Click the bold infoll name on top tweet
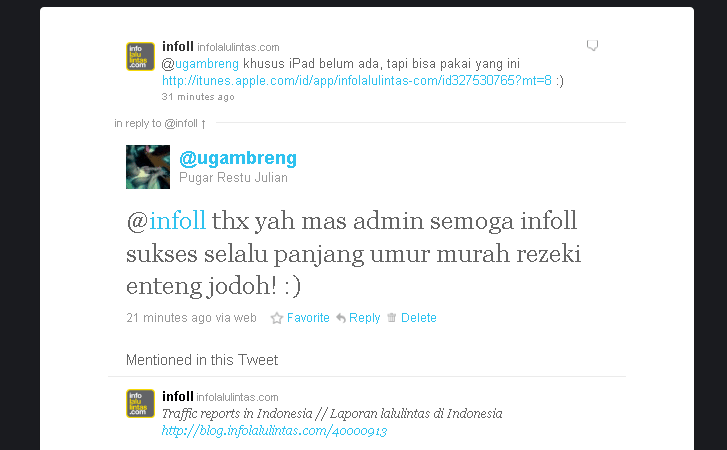This screenshot has width=727, height=450. point(178,47)
